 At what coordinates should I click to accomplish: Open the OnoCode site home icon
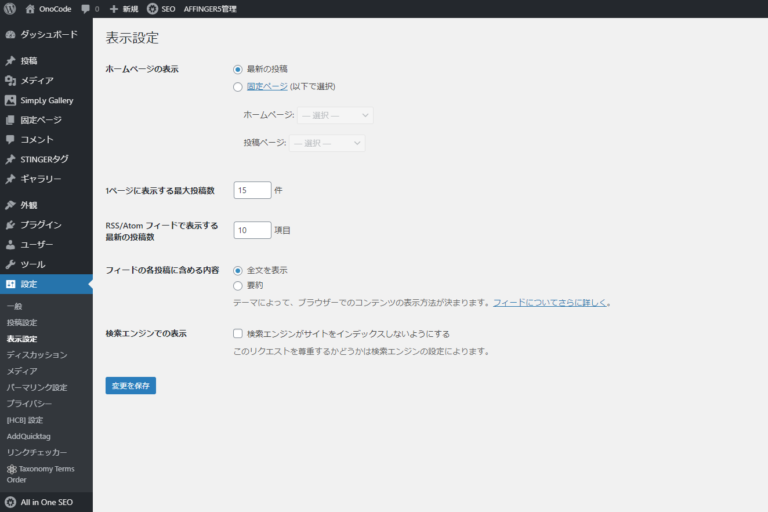tap(30, 9)
